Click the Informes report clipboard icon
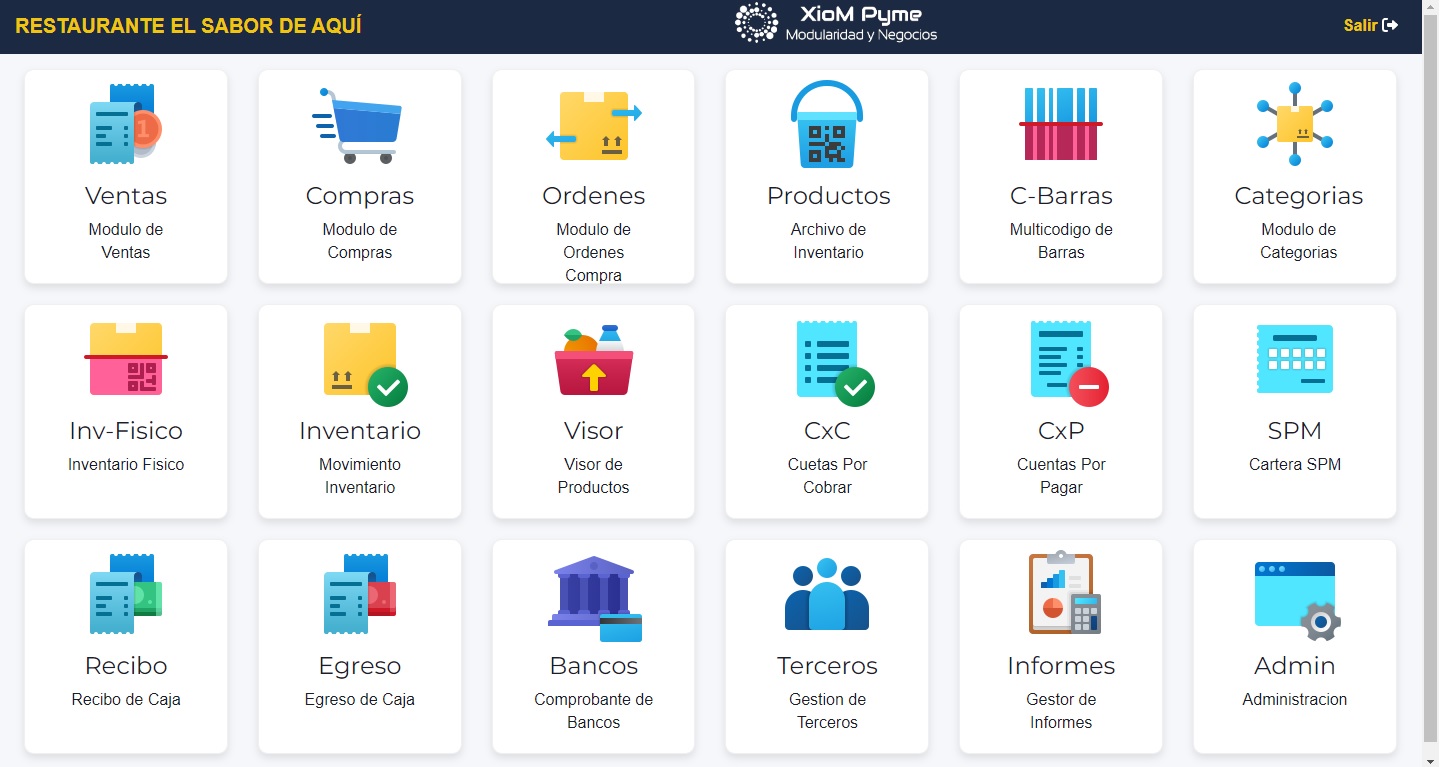1440x767 pixels. tap(1063, 593)
